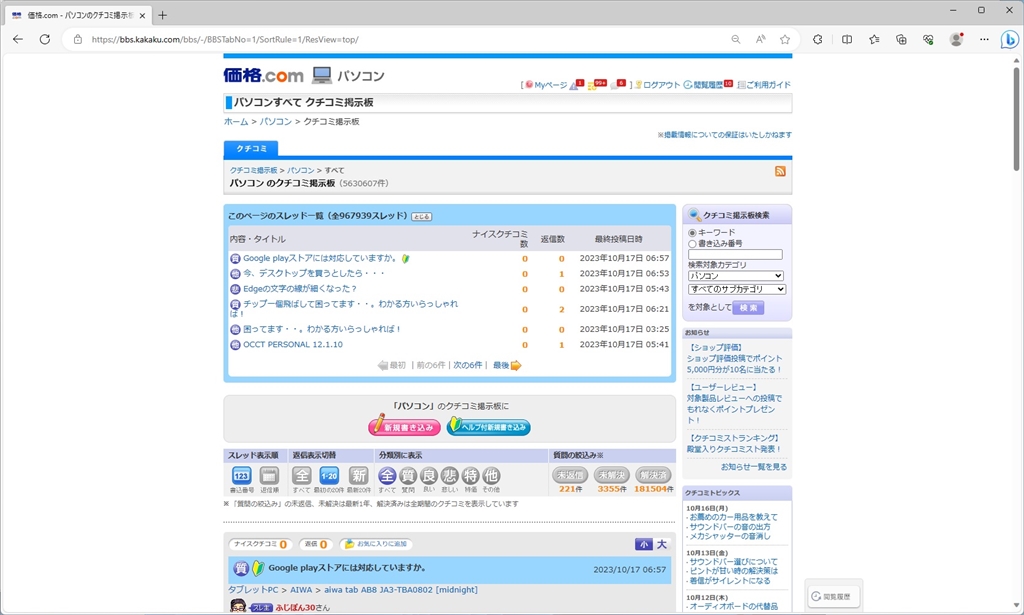Open the すべてのサブカテゴリ dropdown
Screen dimensions: 1024x615
point(737,289)
